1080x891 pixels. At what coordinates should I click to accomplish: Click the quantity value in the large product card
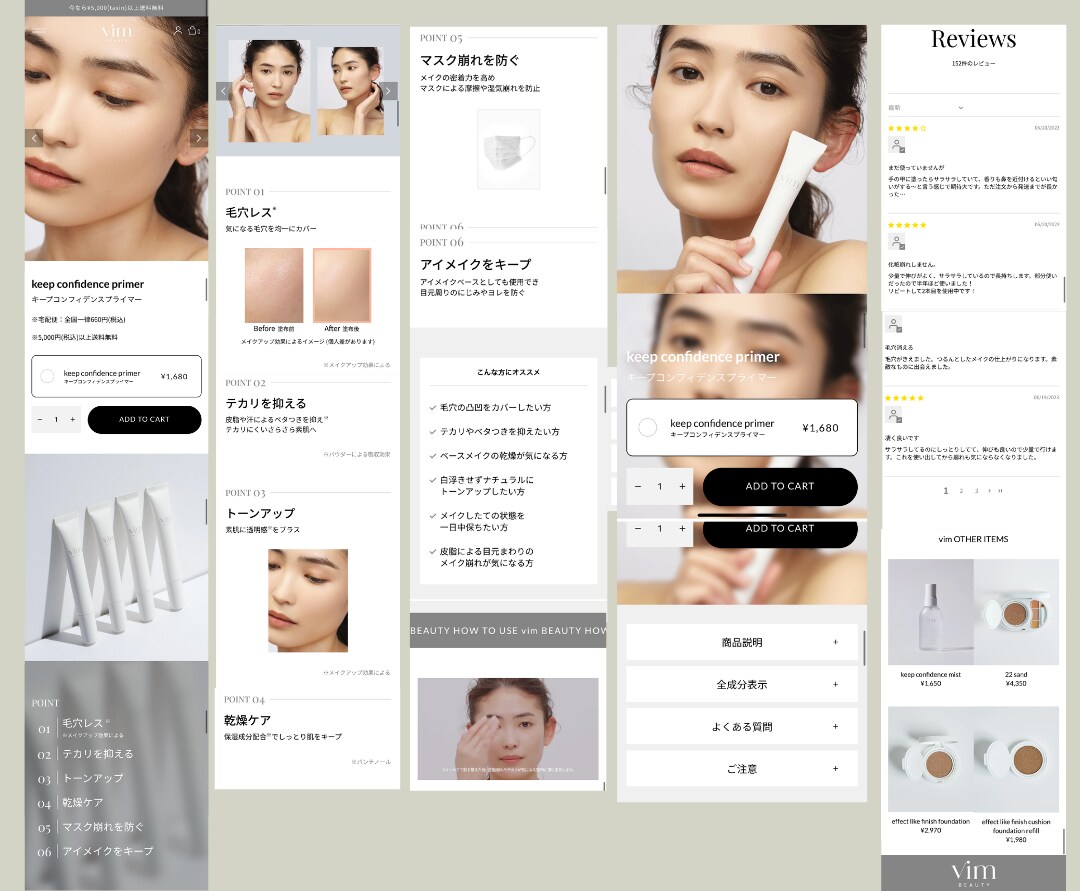point(660,486)
